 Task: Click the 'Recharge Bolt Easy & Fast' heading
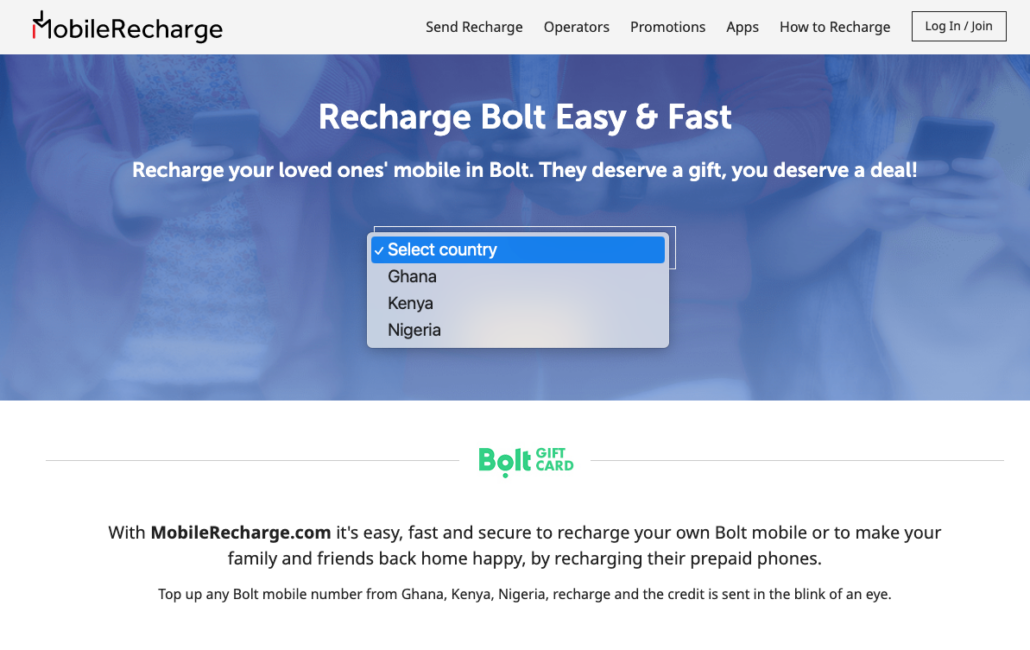[x=524, y=118]
